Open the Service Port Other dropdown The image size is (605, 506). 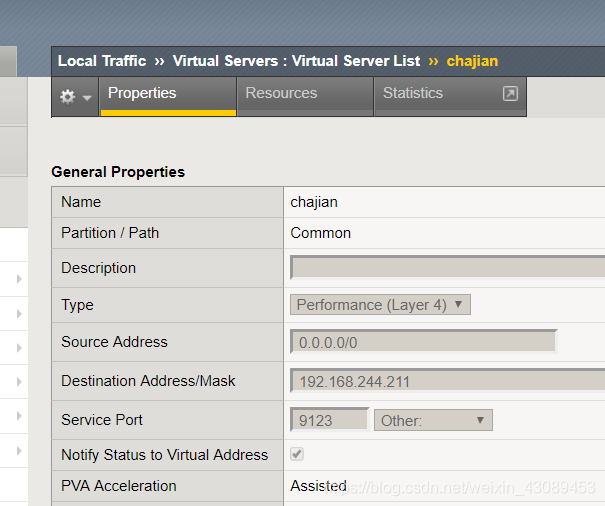pyautogui.click(x=433, y=420)
